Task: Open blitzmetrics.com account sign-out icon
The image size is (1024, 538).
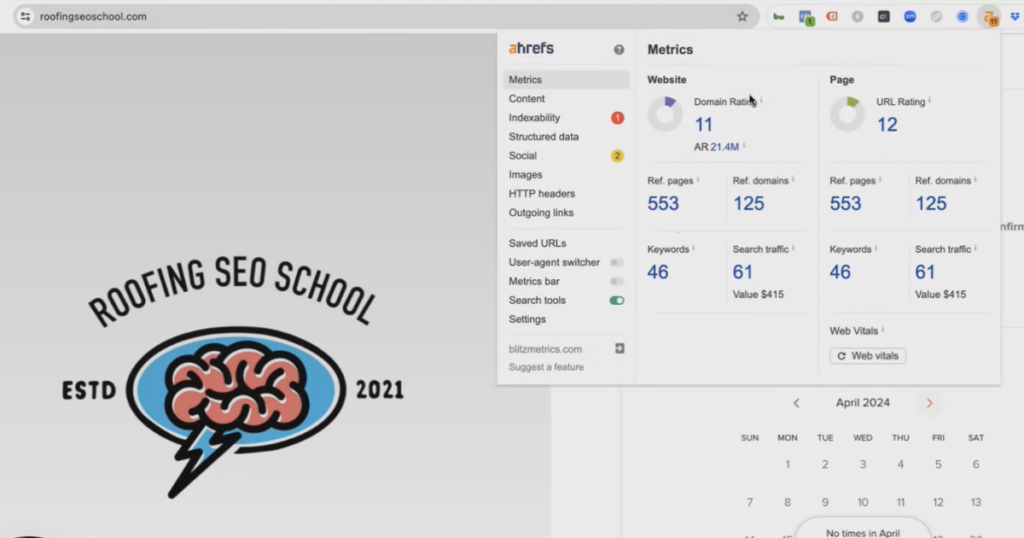Action: [619, 349]
